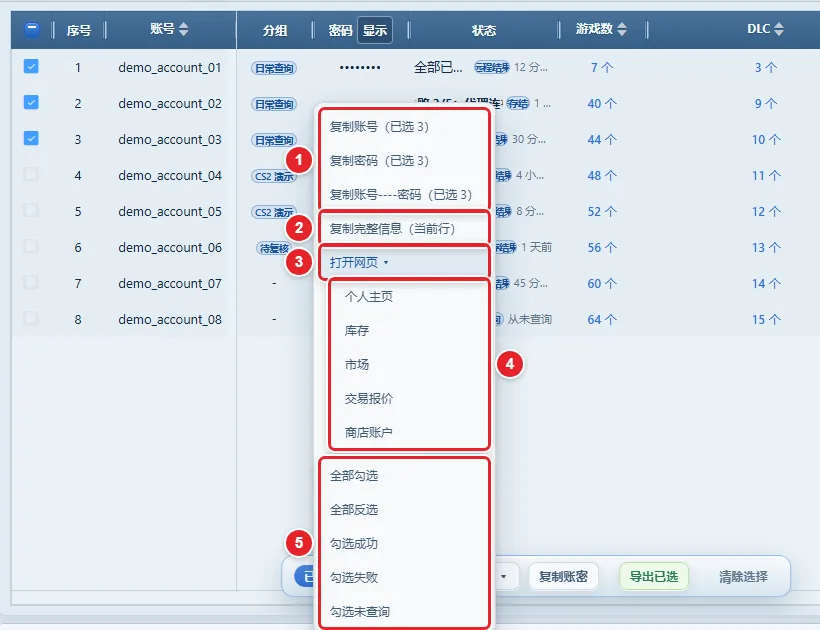
Task: Uncheck the demo_account_01 row checkbox
Action: pos(31,66)
